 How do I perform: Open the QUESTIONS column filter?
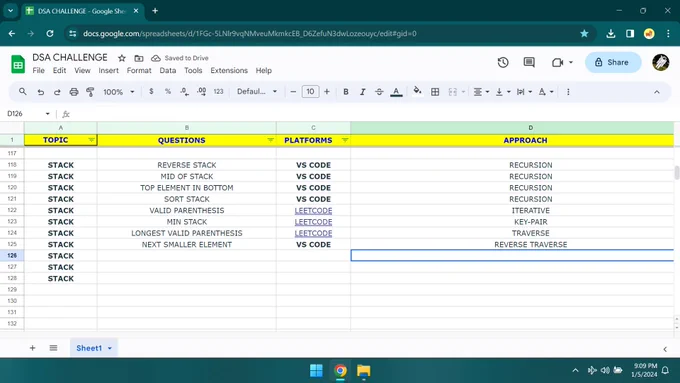pos(271,140)
